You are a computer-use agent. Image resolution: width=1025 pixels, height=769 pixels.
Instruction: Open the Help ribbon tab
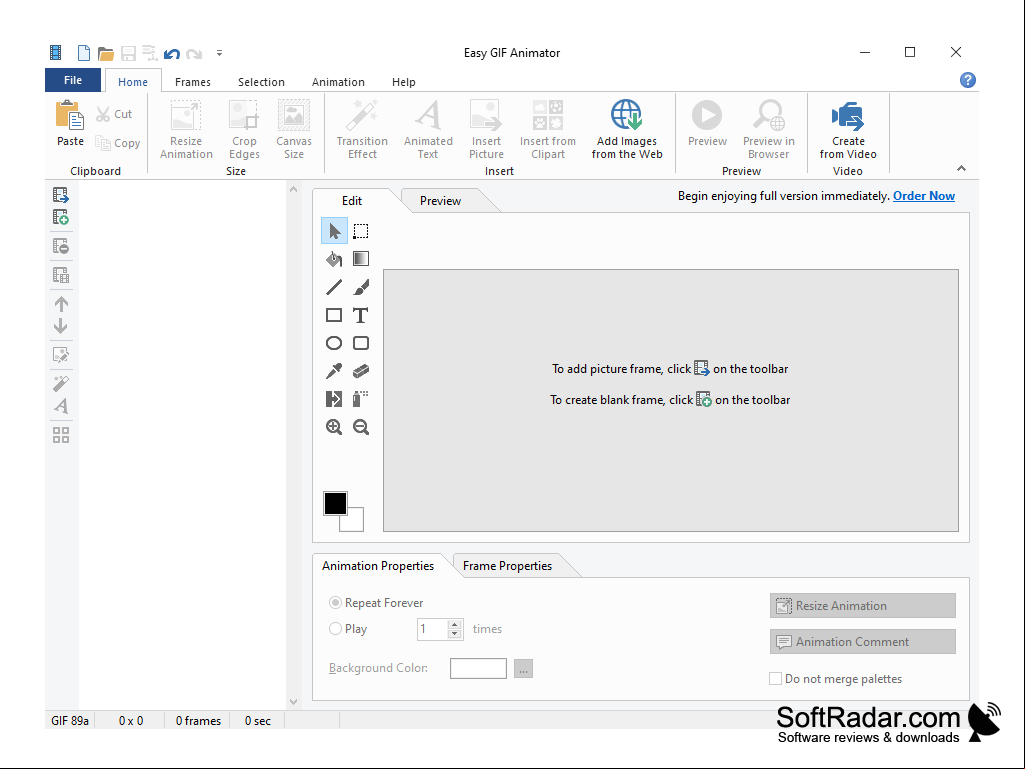(x=403, y=82)
